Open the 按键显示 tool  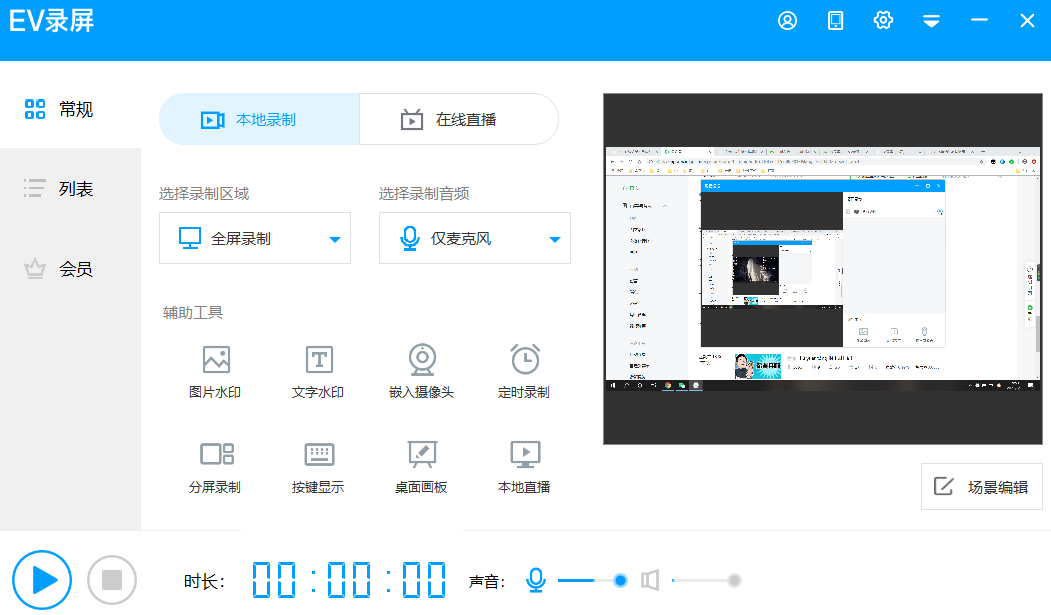click(318, 468)
